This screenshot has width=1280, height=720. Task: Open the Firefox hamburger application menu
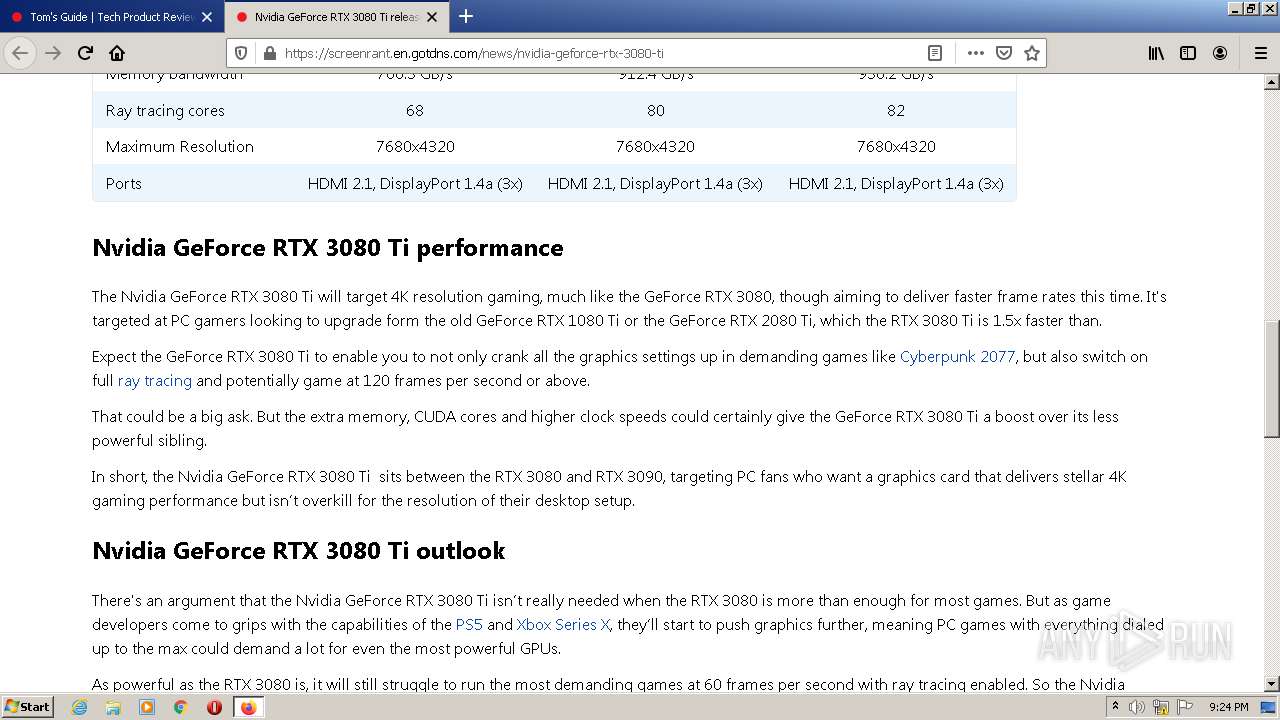click(x=1260, y=53)
